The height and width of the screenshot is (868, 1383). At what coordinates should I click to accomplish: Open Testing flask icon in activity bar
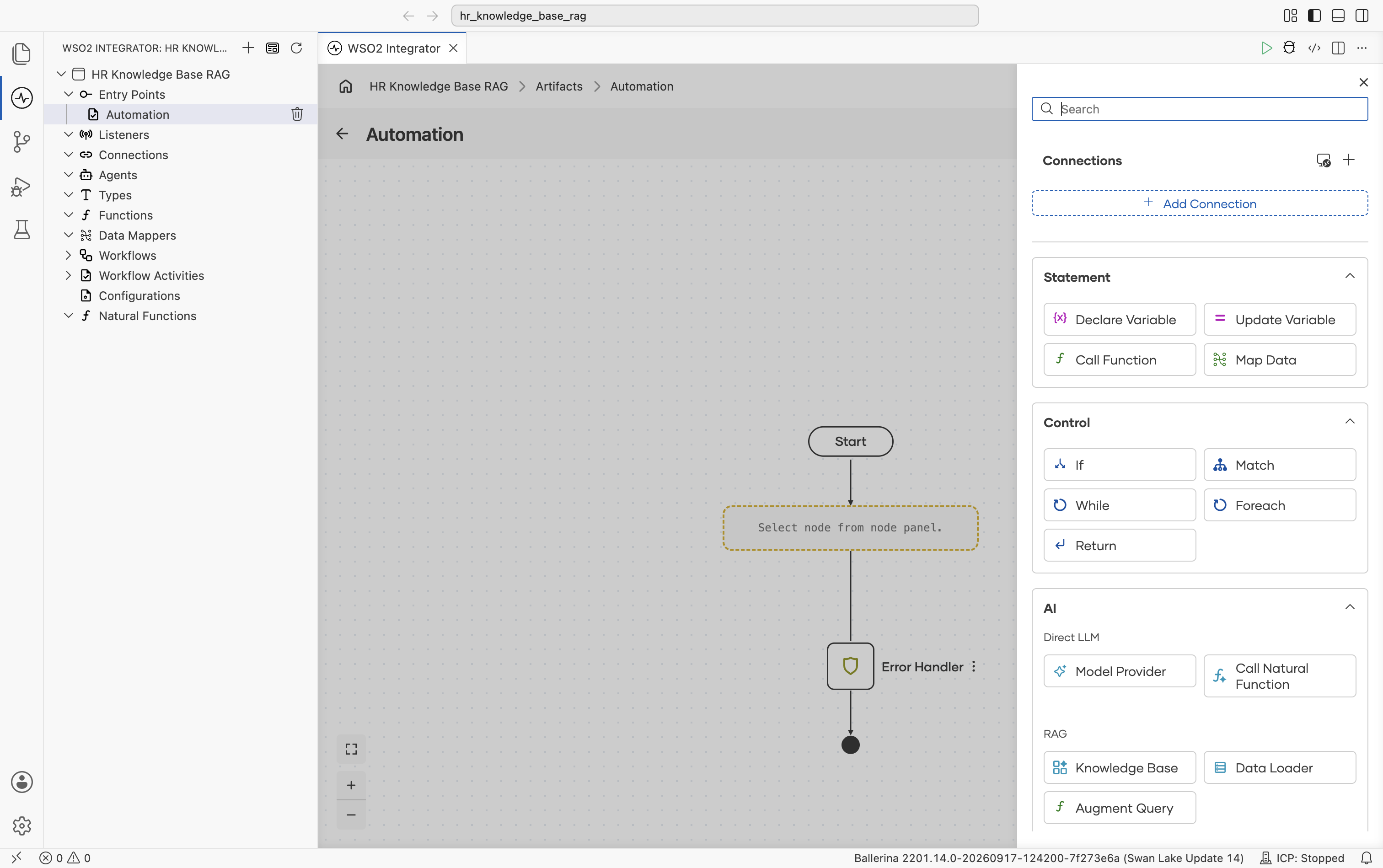click(21, 230)
